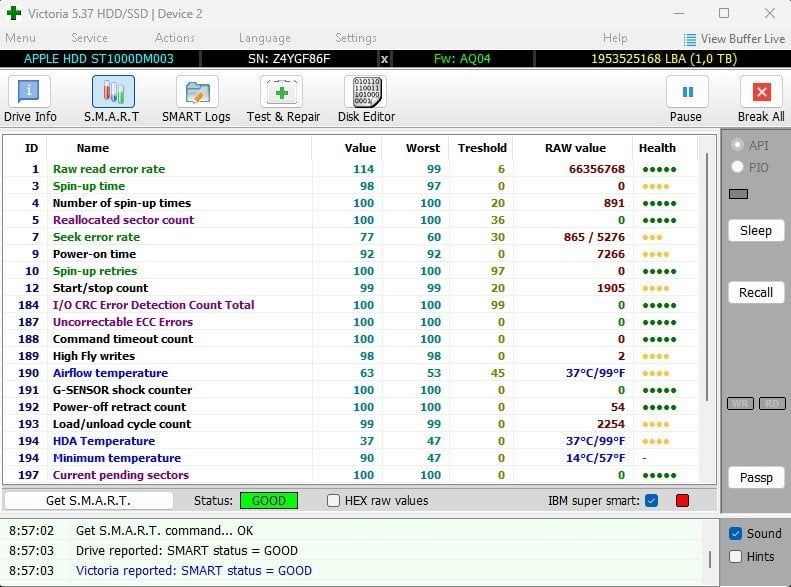Click the APPLE HDD ST1000DM003 model label

pos(99,59)
